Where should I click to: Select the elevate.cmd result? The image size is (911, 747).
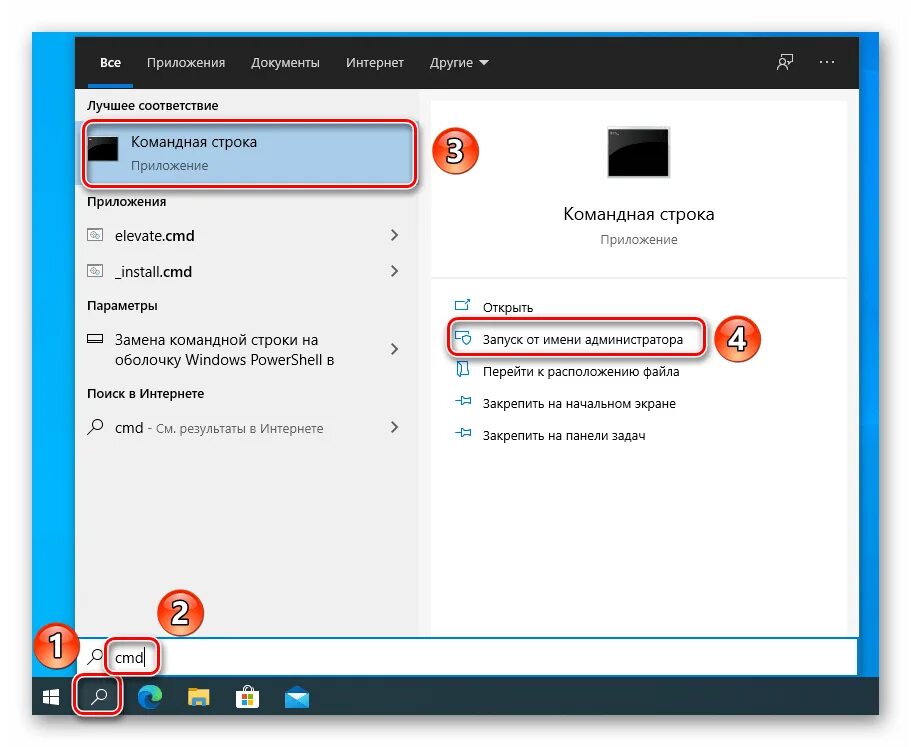pyautogui.click(x=247, y=235)
